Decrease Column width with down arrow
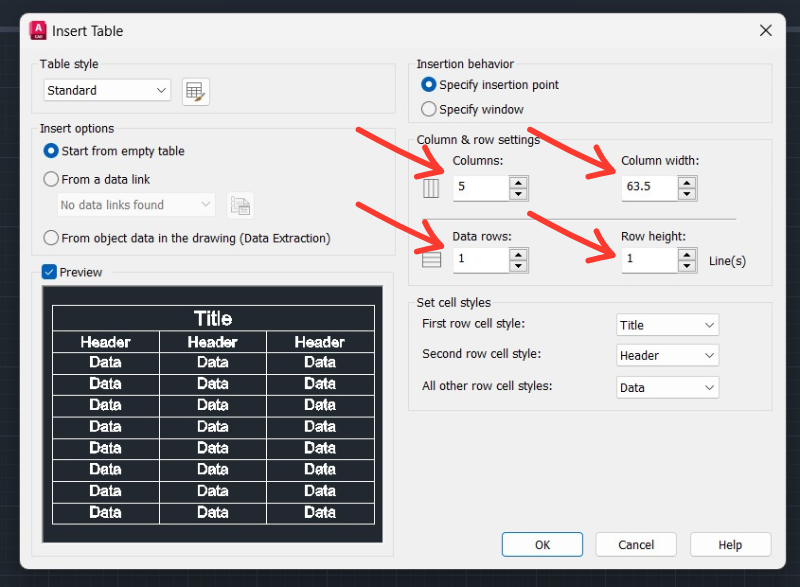This screenshot has height=587, width=800. tap(687, 194)
